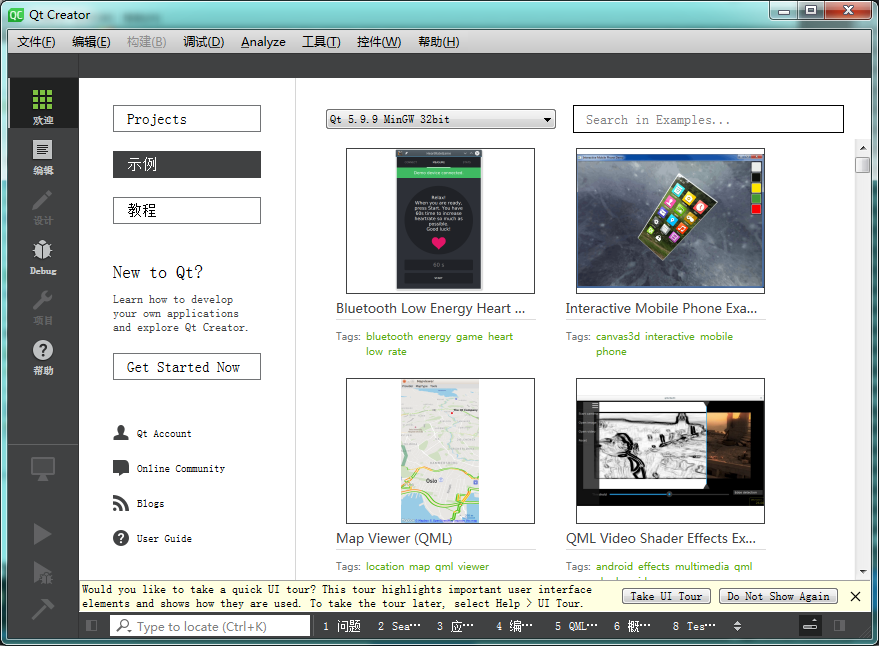Image resolution: width=879 pixels, height=646 pixels.
Task: Open the Analyze menu
Action: (x=263, y=42)
